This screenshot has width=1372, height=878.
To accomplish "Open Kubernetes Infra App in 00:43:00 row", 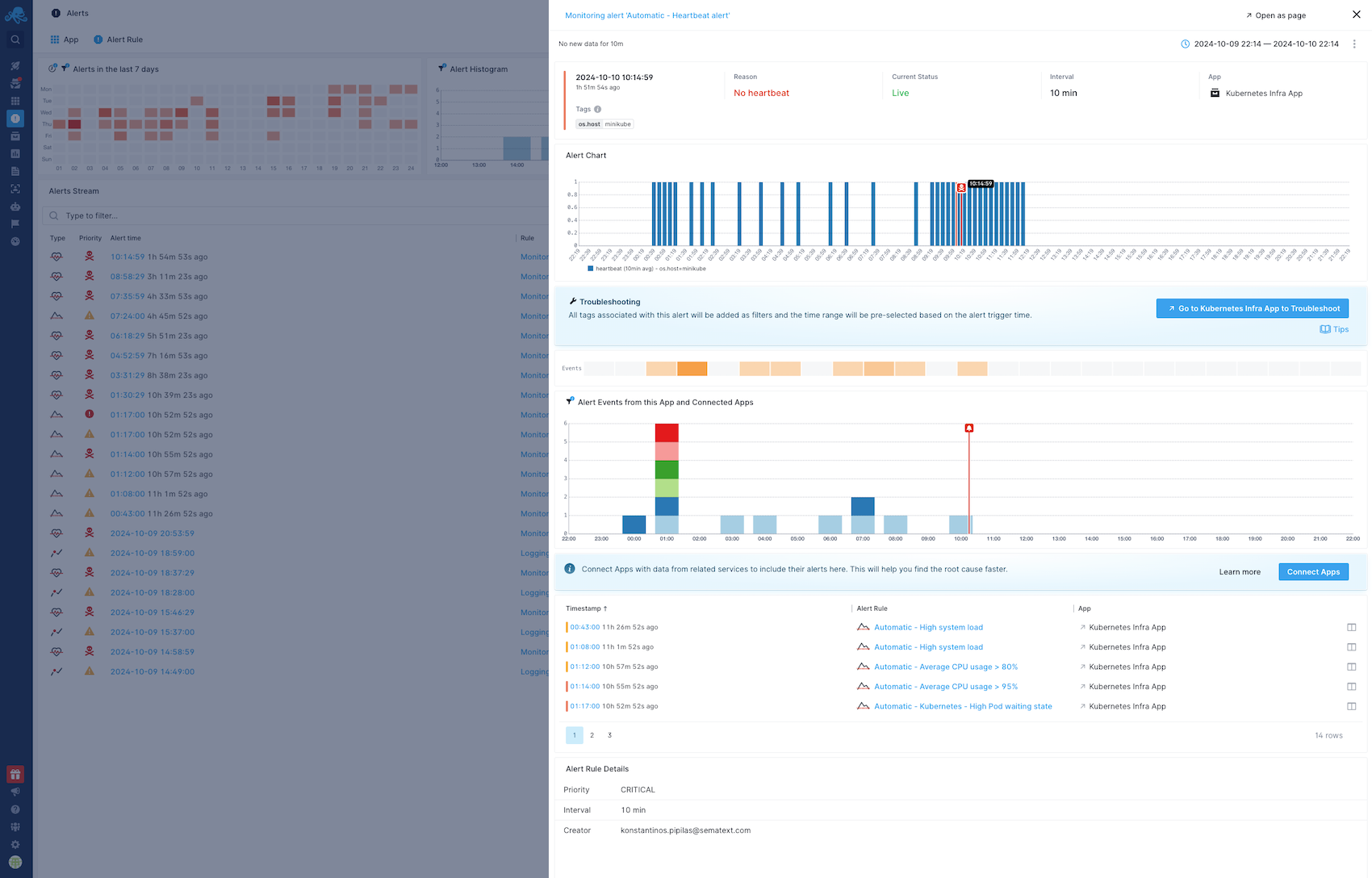I will [1127, 627].
